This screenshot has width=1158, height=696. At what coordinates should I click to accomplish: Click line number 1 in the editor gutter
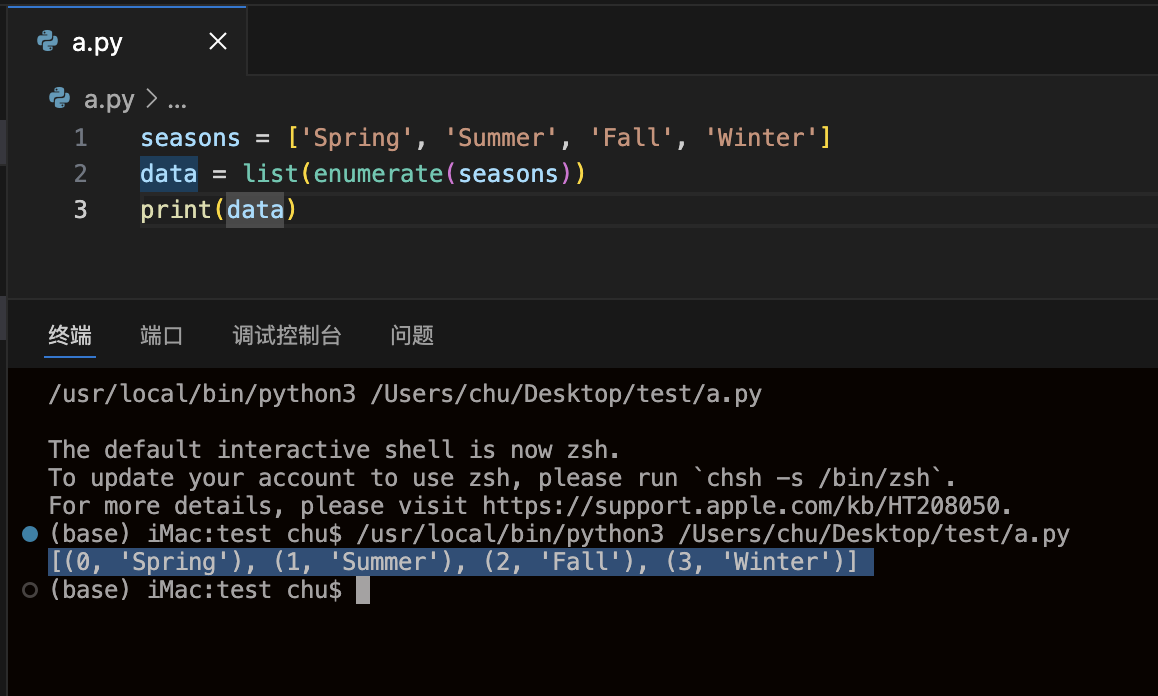point(81,137)
